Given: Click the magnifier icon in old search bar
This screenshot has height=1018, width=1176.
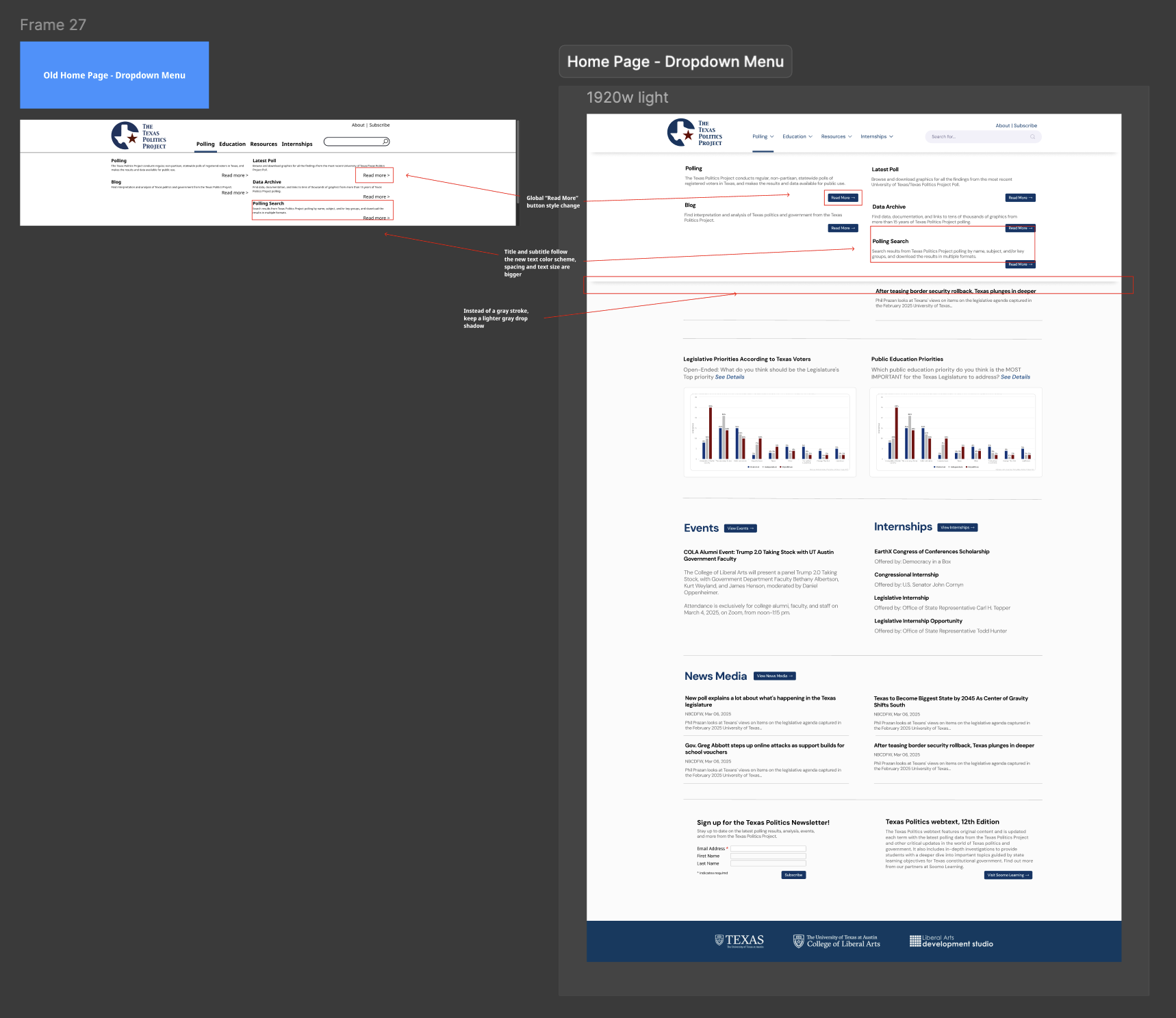Looking at the screenshot, I should 385,142.
